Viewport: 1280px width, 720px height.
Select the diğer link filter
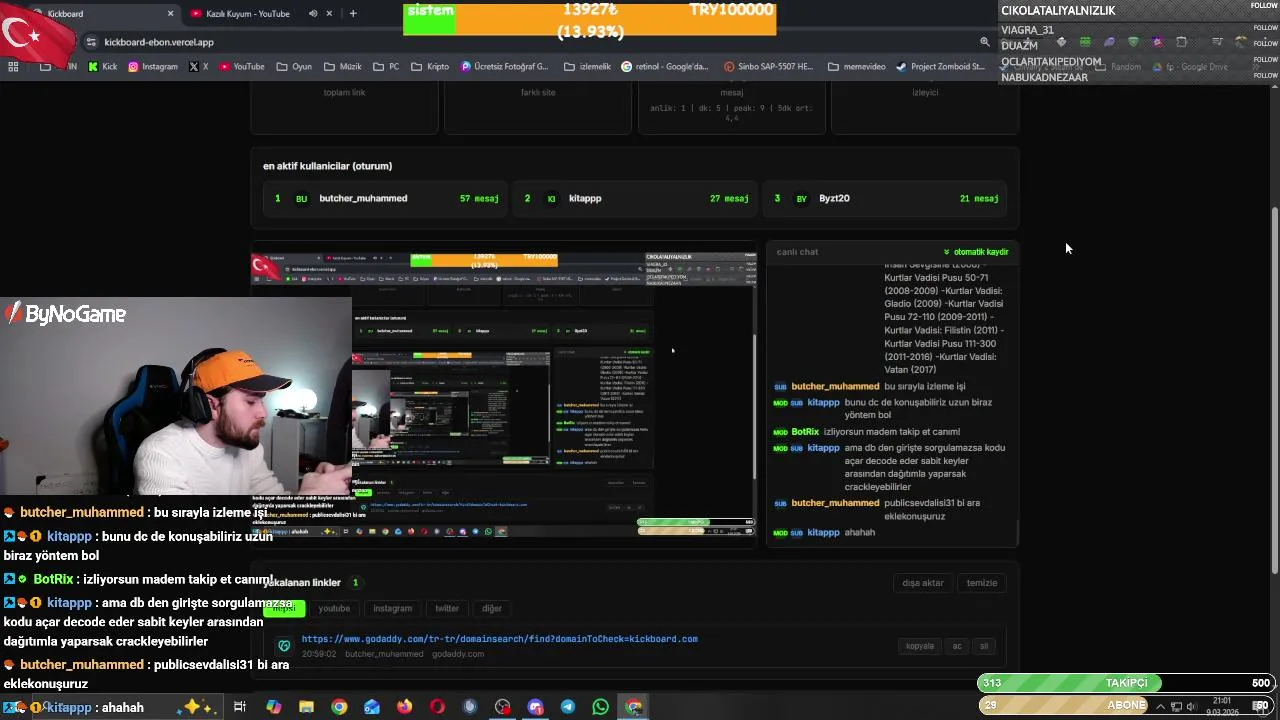pyautogui.click(x=492, y=608)
